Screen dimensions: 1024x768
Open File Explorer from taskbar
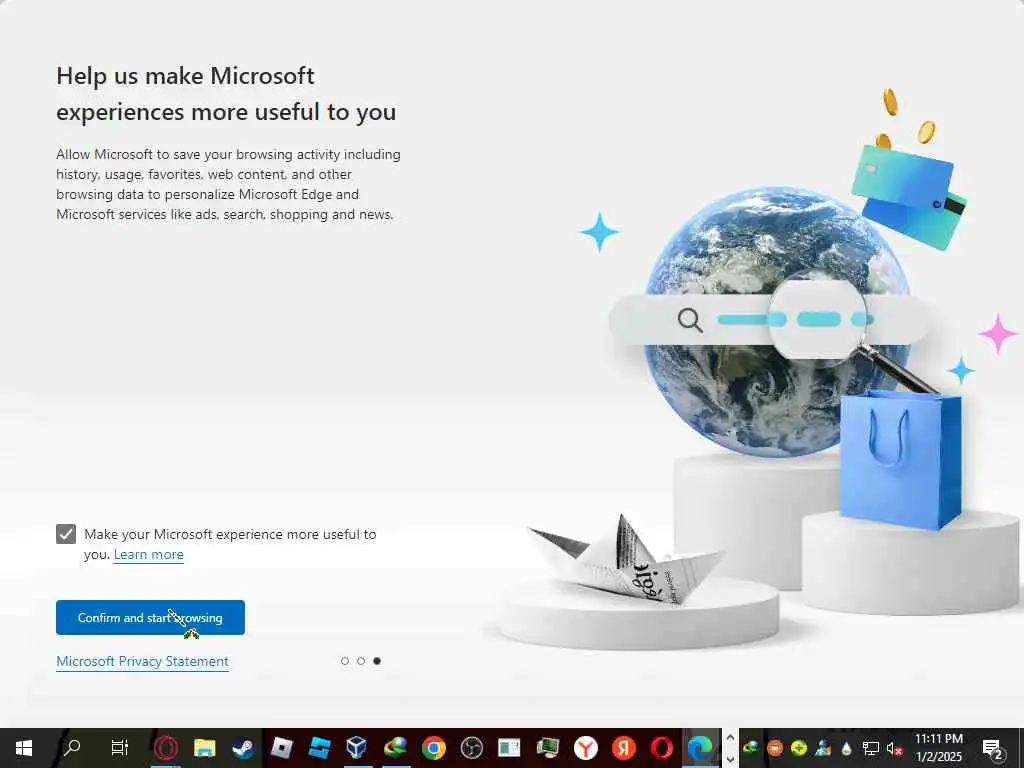[204, 747]
